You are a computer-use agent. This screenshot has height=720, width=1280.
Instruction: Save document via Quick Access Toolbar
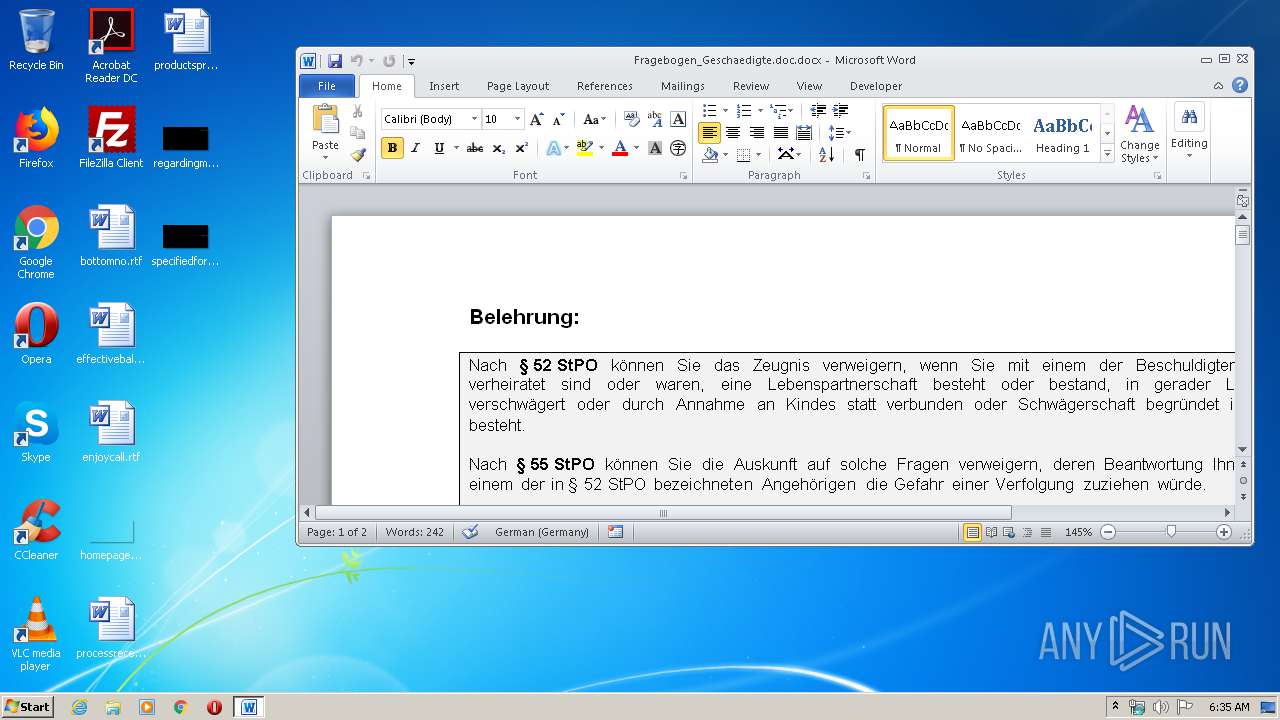335,61
